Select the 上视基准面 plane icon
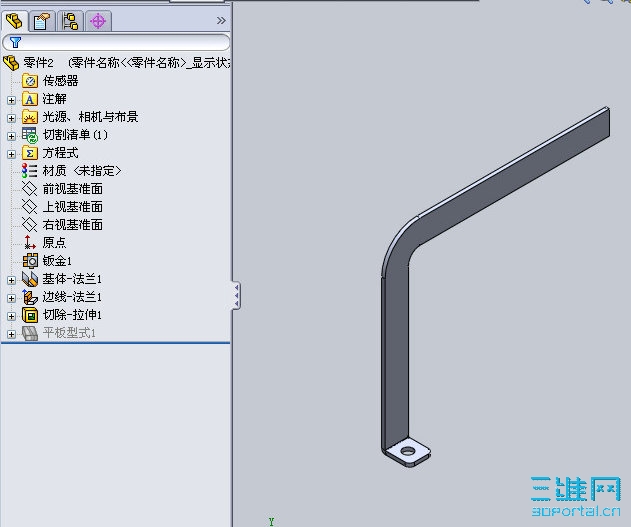The height and width of the screenshot is (527, 631). point(30,207)
